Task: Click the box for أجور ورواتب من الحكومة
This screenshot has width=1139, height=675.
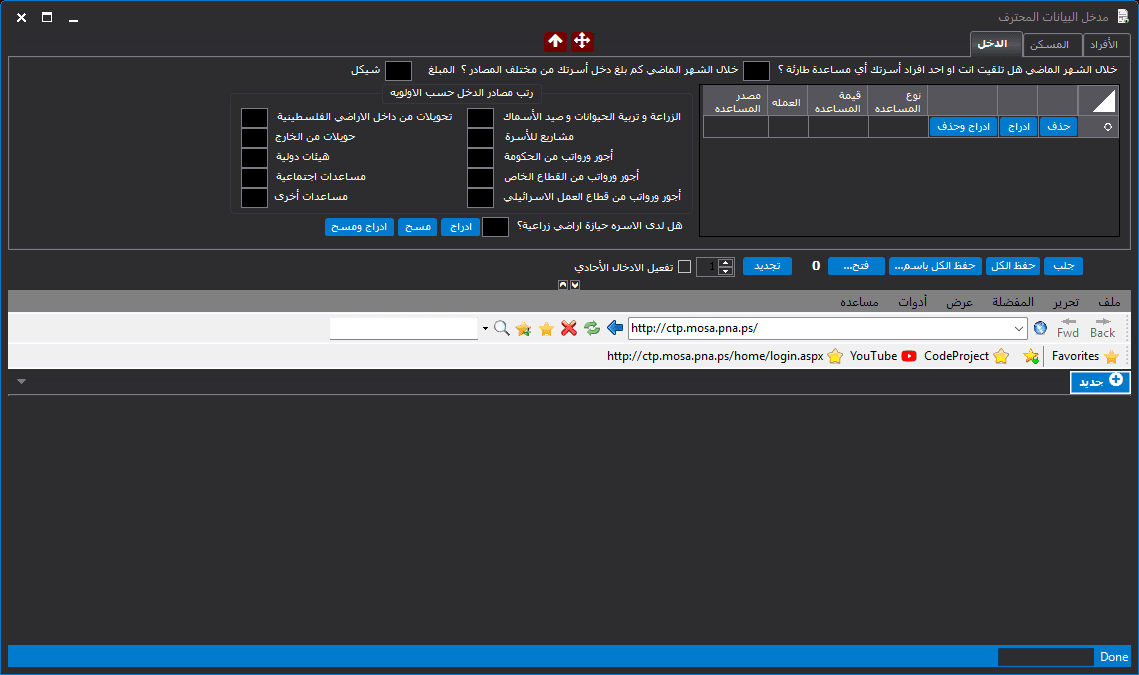Action: click(x=480, y=157)
